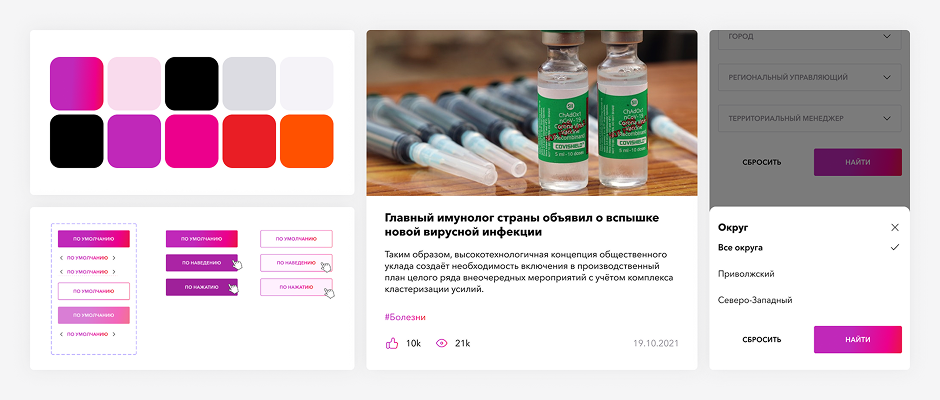The image size is (940, 400).
Task: Click the eye views icon
Action: [x=442, y=344]
